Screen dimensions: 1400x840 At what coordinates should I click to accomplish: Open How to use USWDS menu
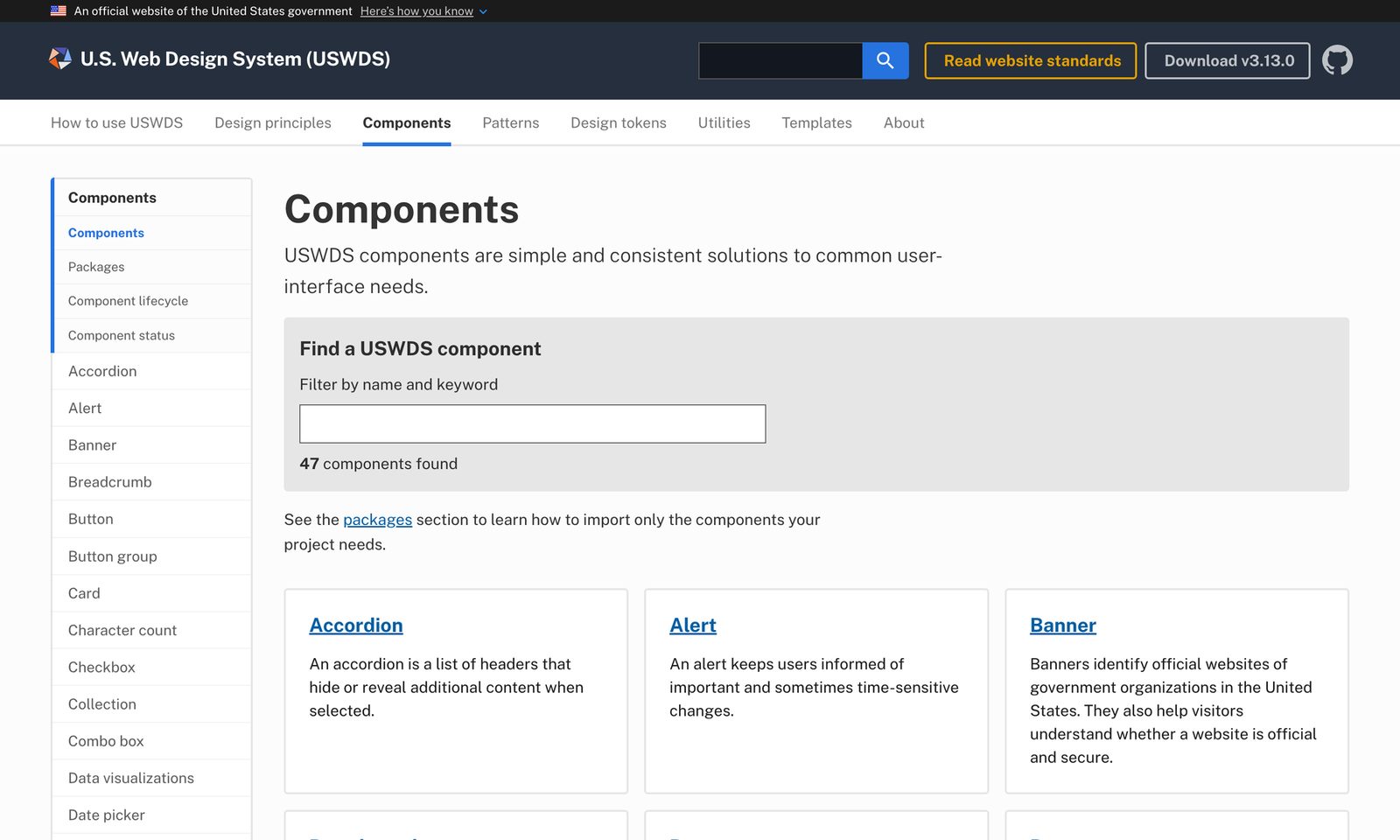(116, 122)
